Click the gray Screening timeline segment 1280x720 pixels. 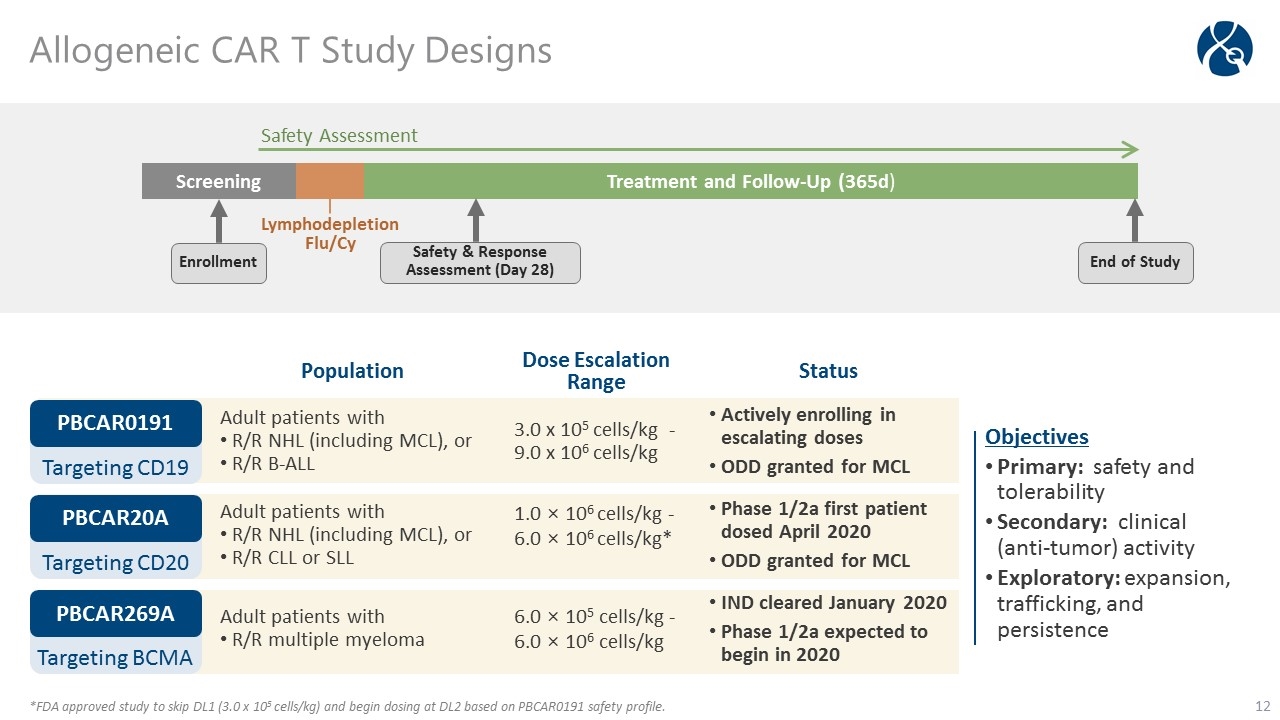(219, 181)
